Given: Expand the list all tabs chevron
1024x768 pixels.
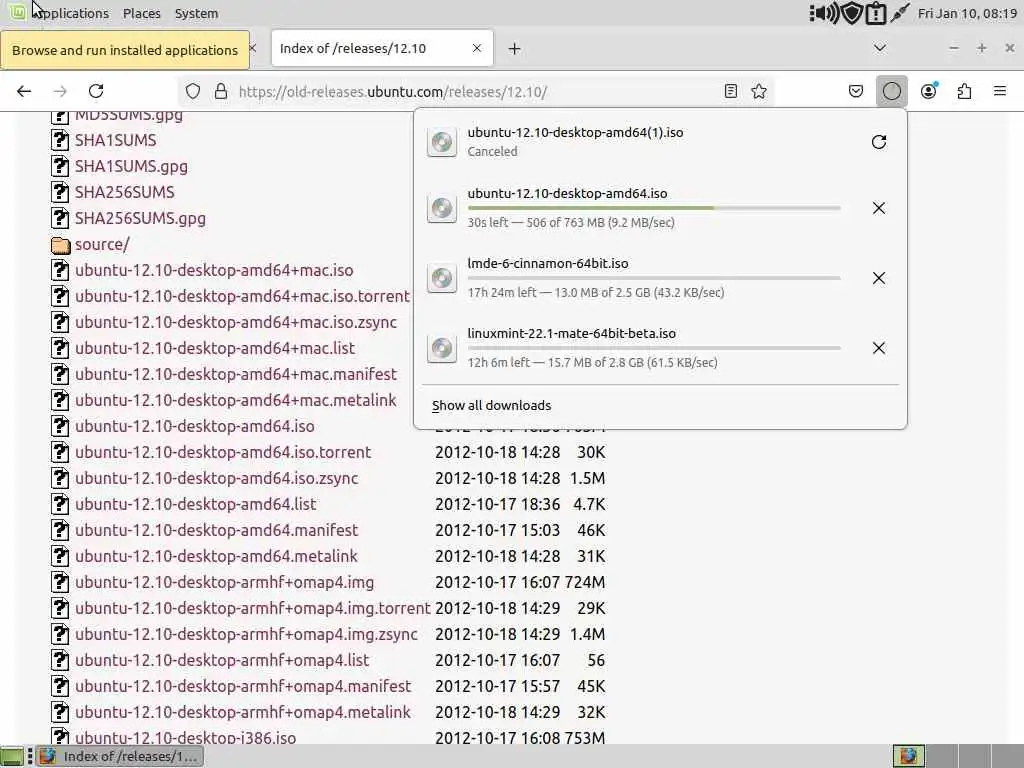Looking at the screenshot, I should pos(880,48).
